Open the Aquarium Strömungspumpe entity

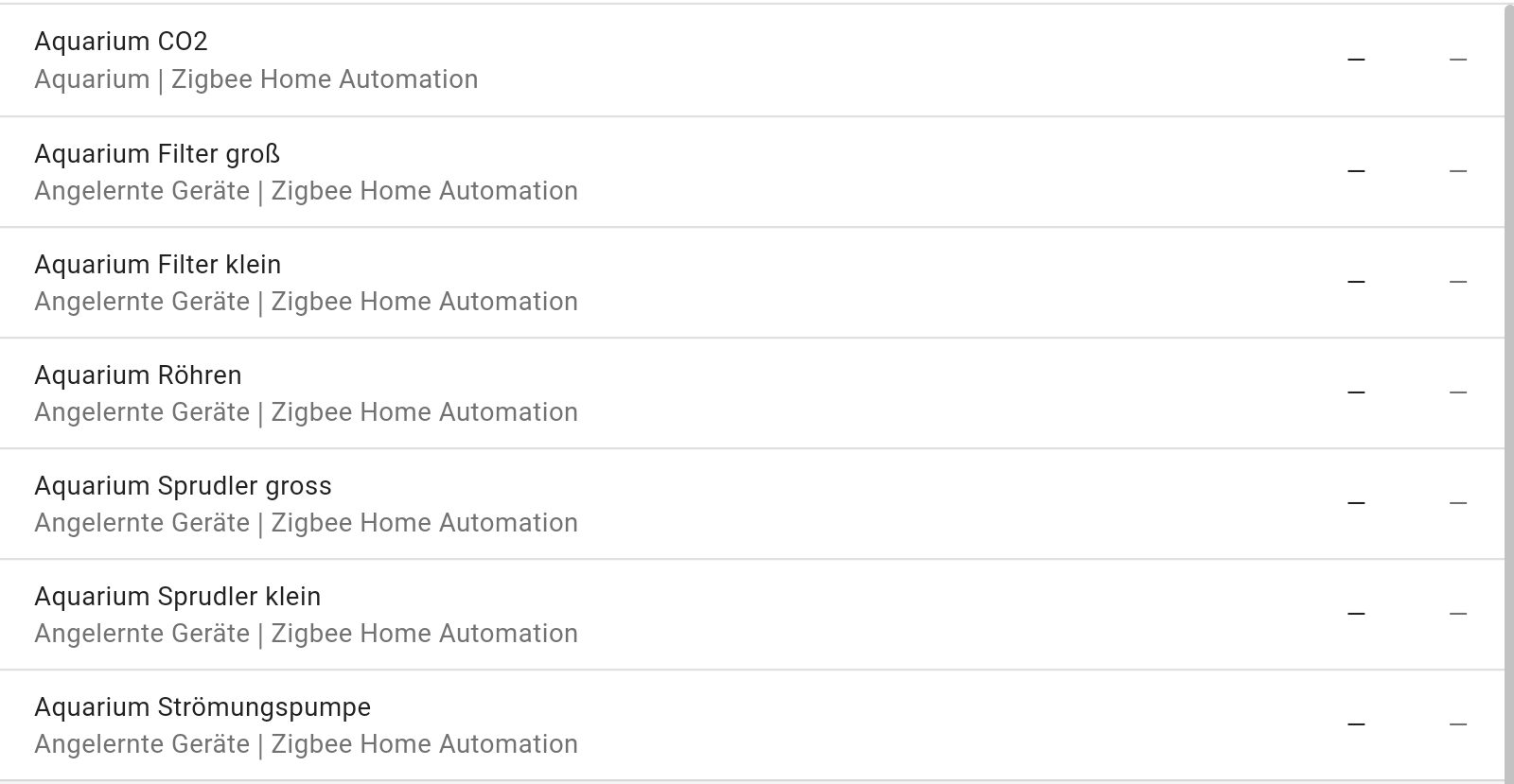[x=751, y=725]
